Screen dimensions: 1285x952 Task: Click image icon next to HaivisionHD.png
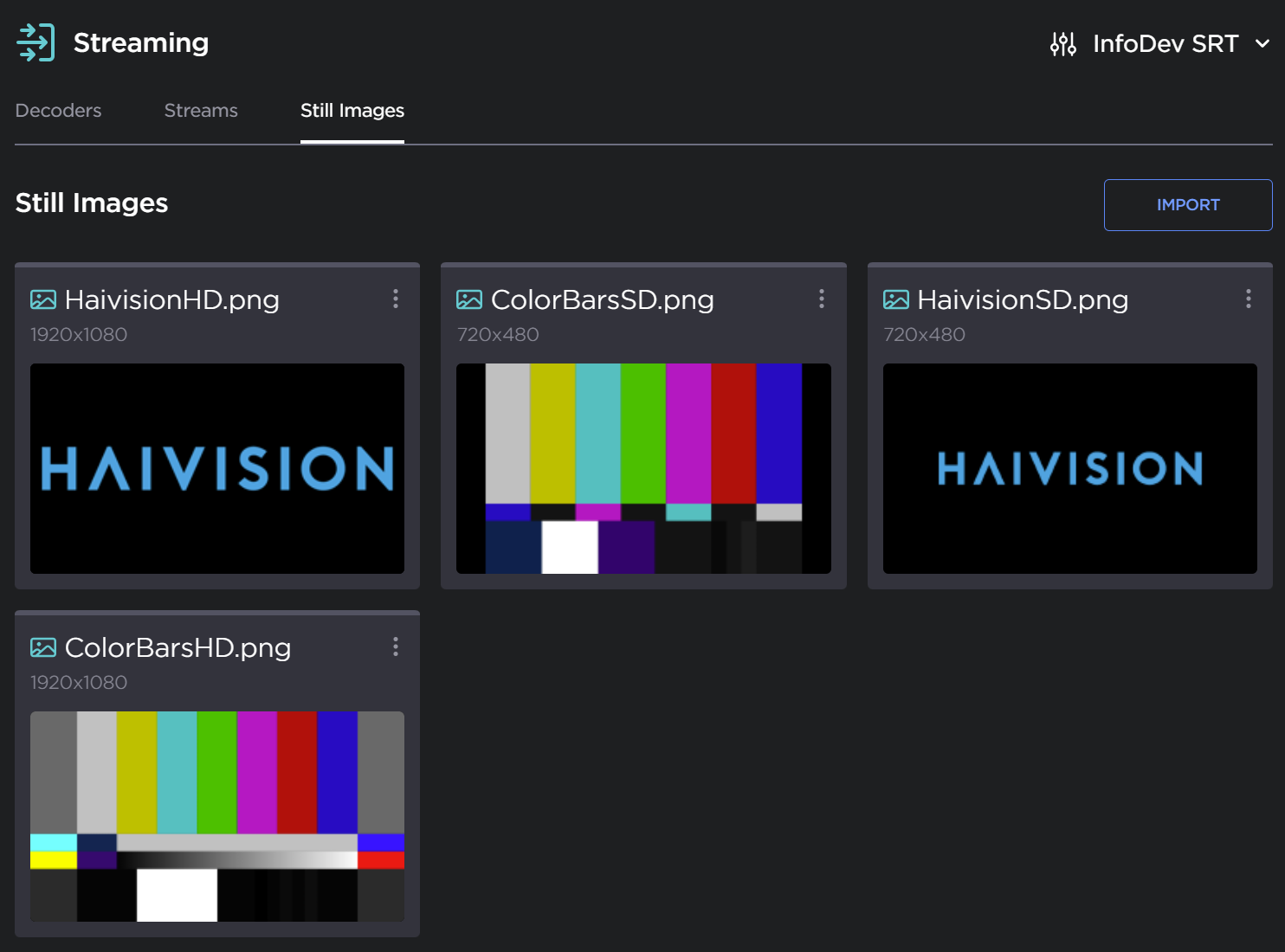[43, 300]
